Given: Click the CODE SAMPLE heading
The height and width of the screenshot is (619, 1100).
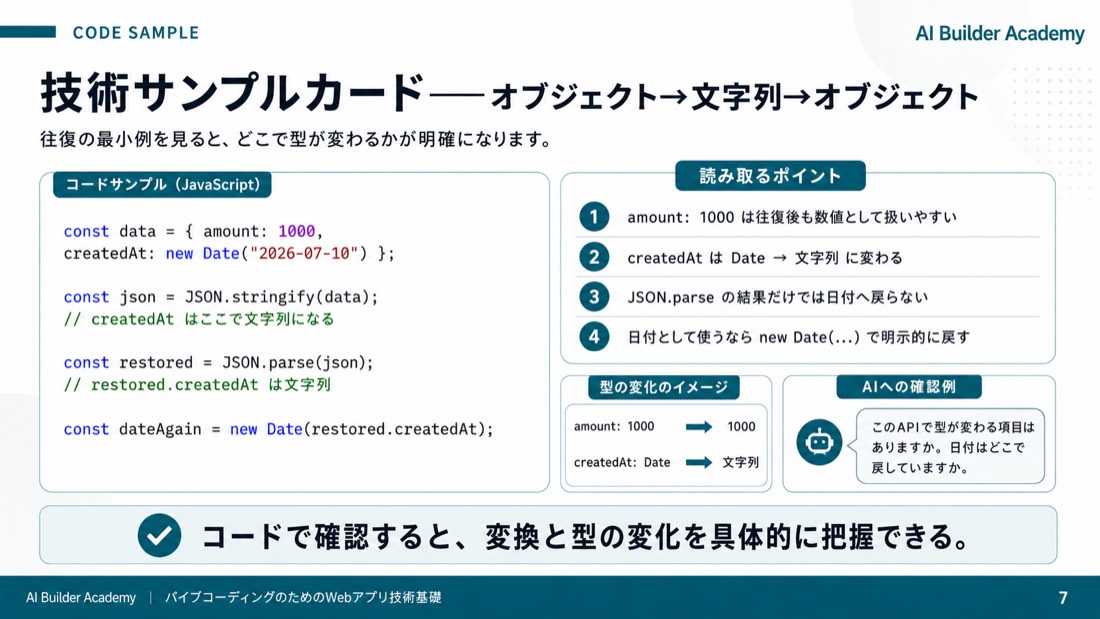Looking at the screenshot, I should [x=136, y=32].
